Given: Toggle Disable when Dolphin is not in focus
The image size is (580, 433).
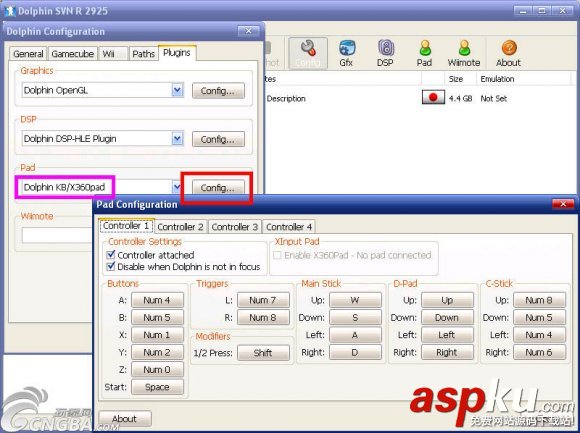Looking at the screenshot, I should point(111,266).
